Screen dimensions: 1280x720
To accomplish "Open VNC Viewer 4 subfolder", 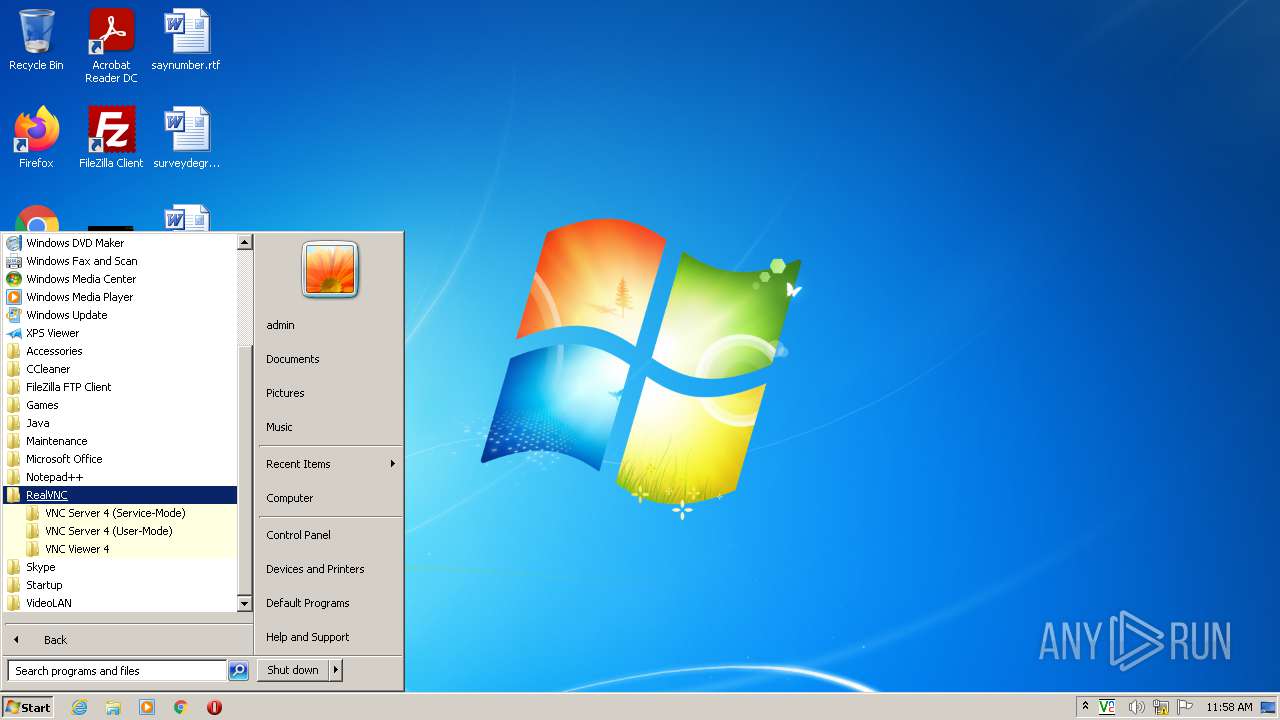I will (x=120, y=549).
